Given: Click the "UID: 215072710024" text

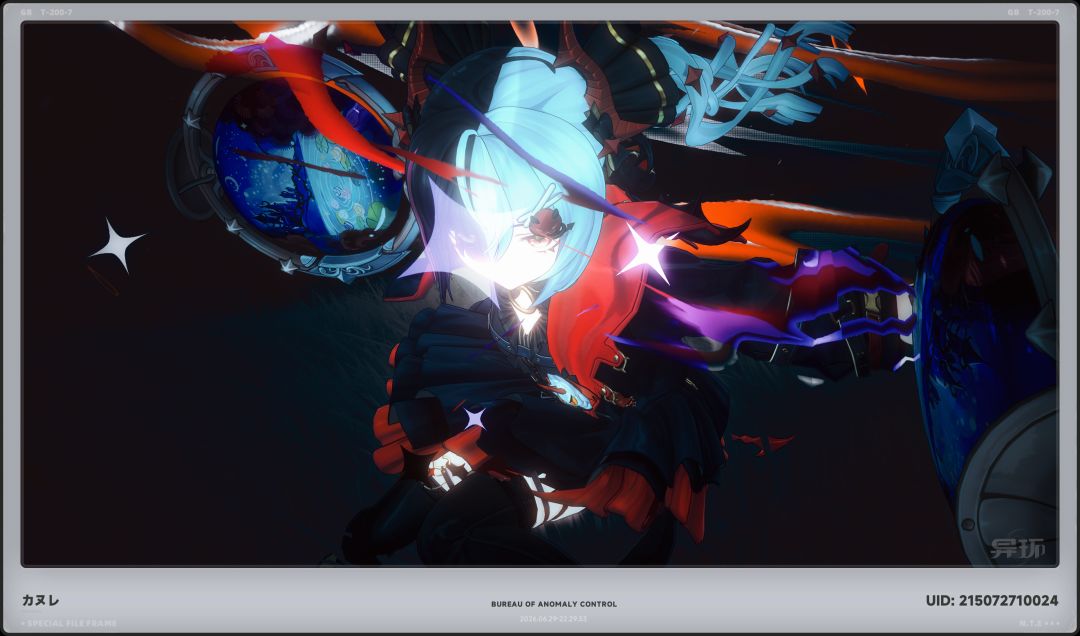Looking at the screenshot, I should coord(992,601).
